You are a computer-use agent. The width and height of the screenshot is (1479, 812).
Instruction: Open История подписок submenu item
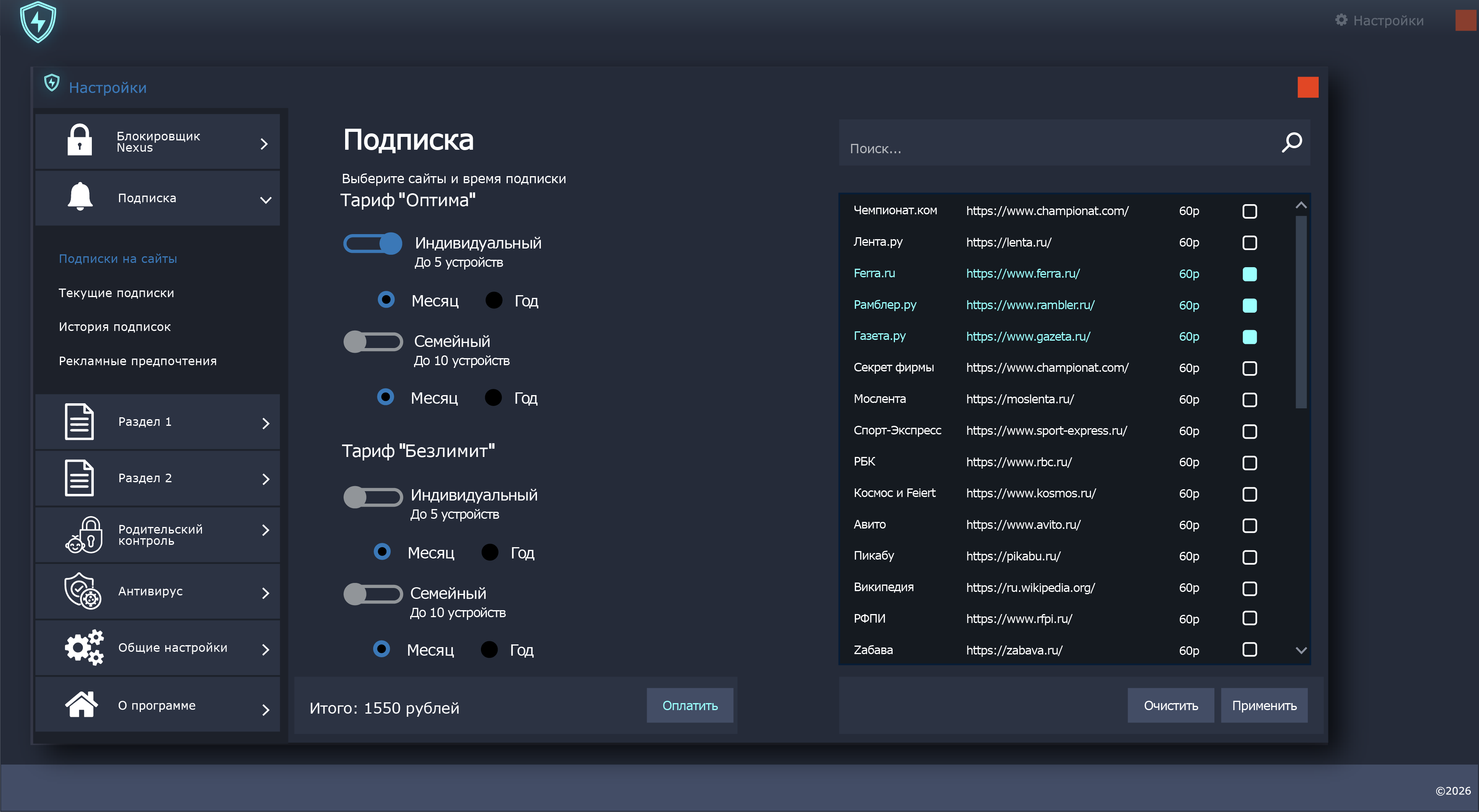tap(114, 327)
